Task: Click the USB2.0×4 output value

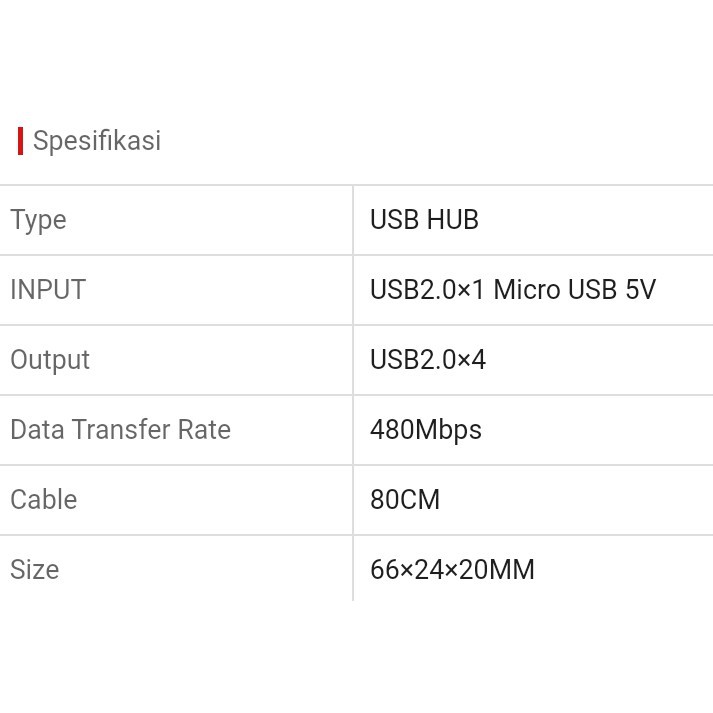Action: coord(428,360)
